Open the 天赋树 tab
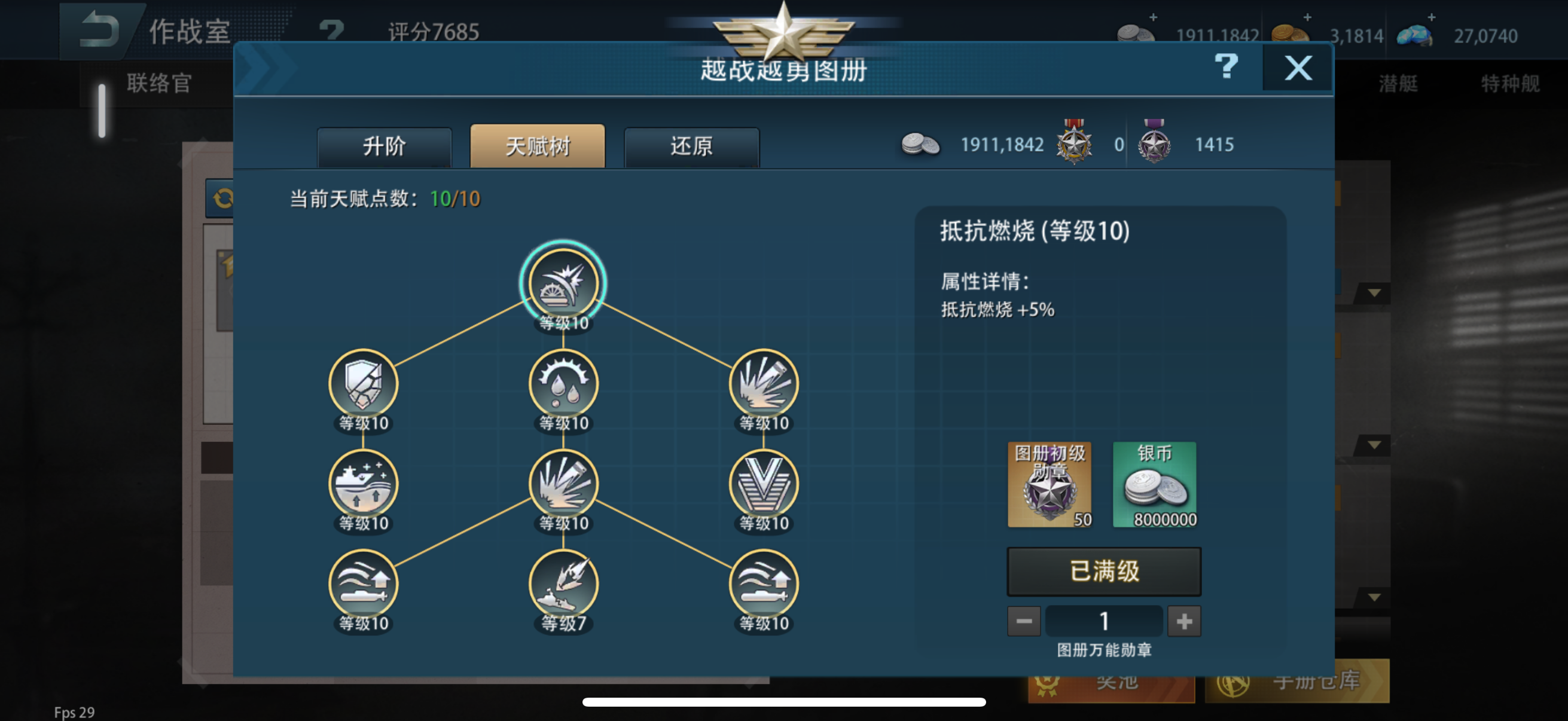The image size is (1568, 721). [x=538, y=146]
